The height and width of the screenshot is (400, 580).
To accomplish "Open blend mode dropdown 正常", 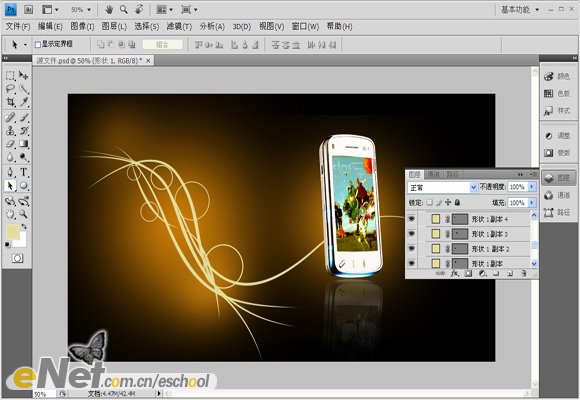I will click(x=442, y=188).
